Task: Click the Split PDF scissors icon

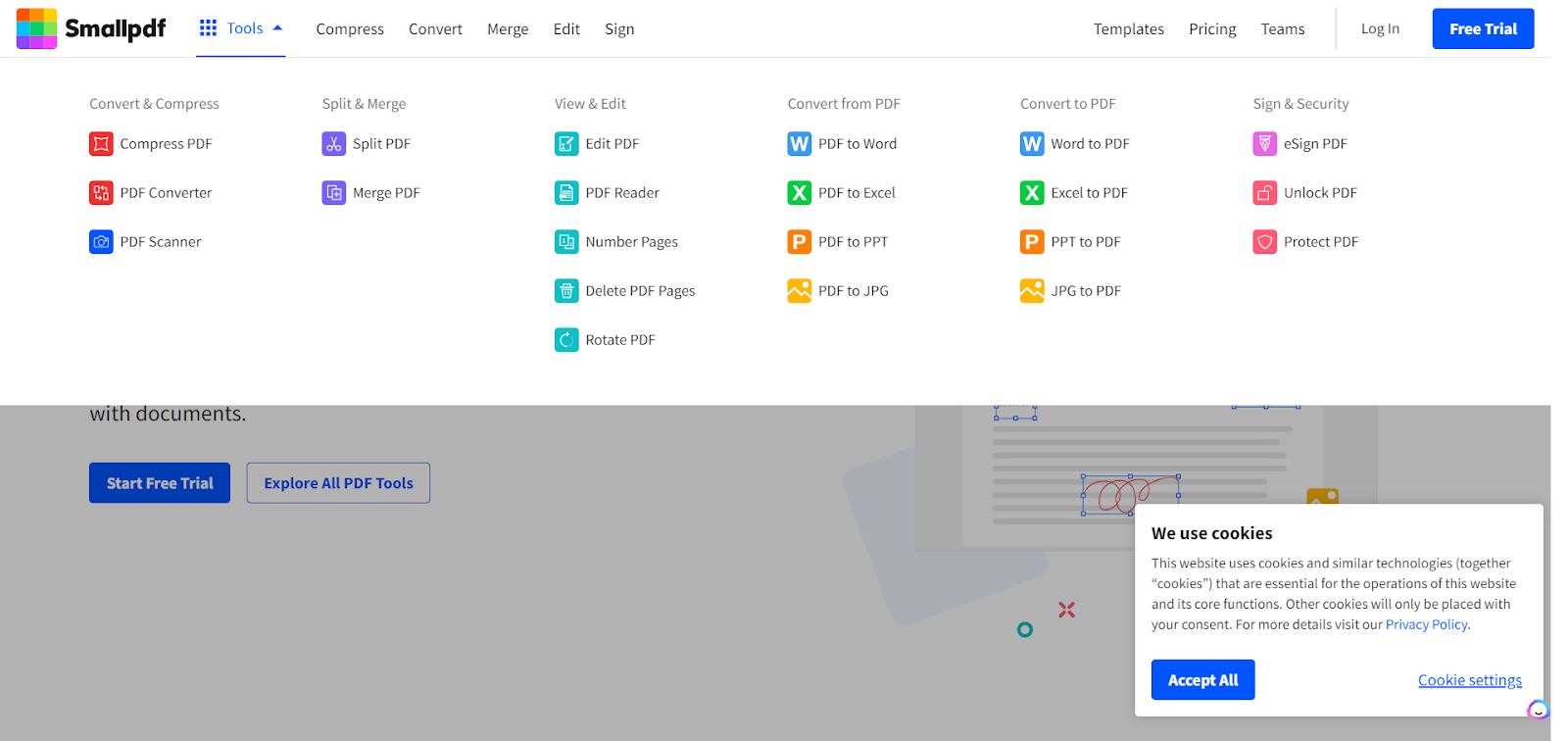Action: click(334, 144)
